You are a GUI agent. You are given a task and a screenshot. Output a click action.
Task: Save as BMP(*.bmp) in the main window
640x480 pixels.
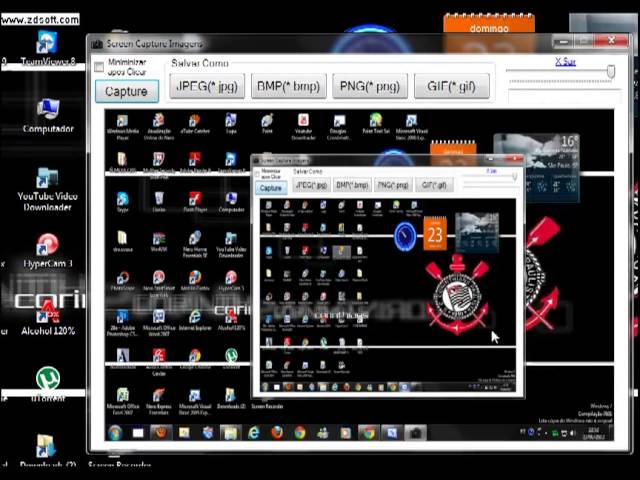[289, 86]
